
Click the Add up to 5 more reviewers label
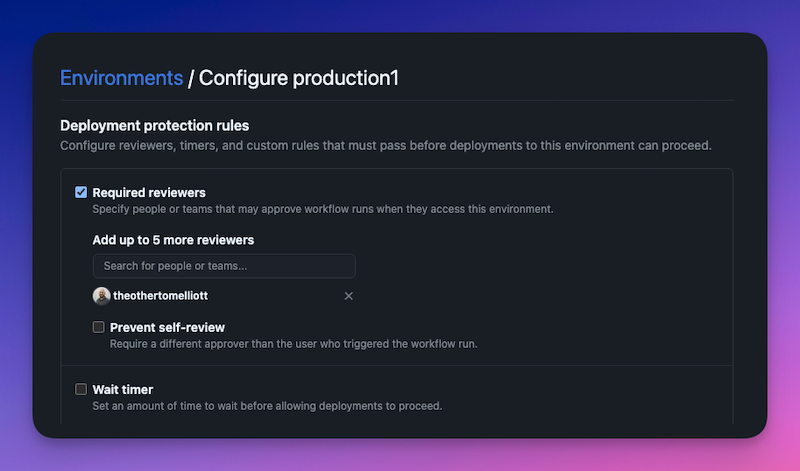click(x=173, y=240)
